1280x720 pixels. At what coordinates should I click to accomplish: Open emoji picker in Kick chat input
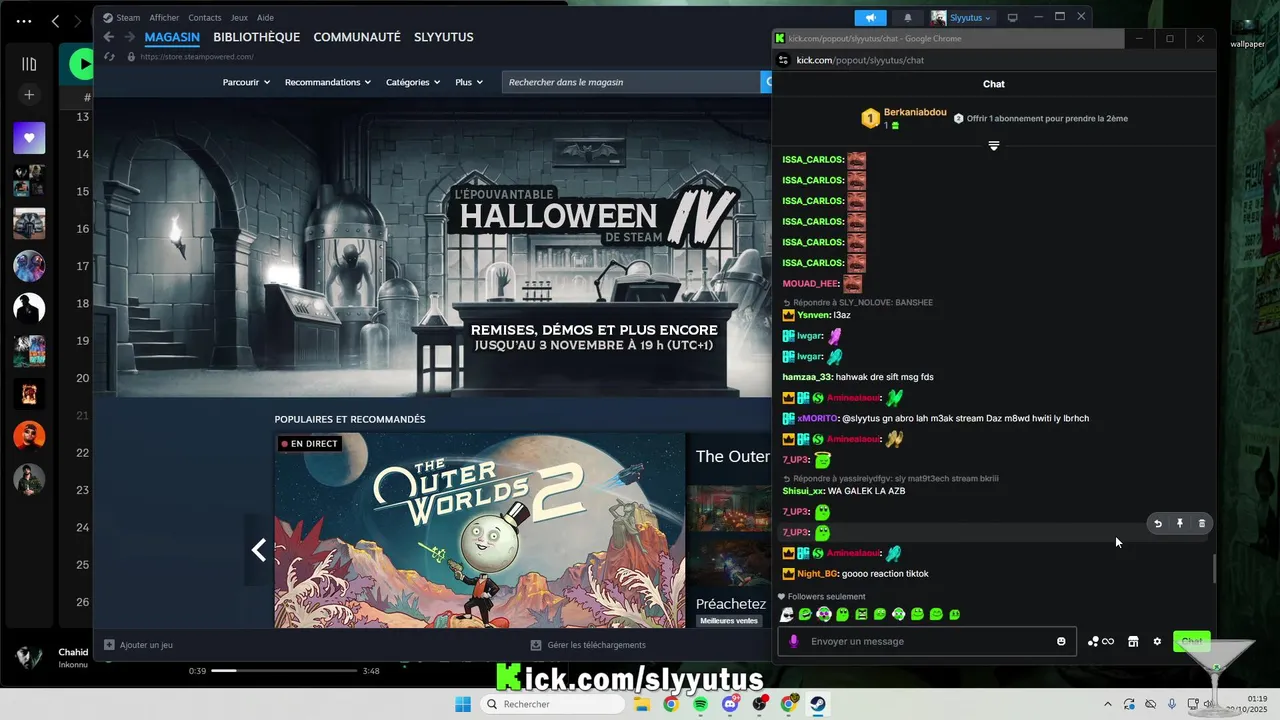click(x=1061, y=641)
